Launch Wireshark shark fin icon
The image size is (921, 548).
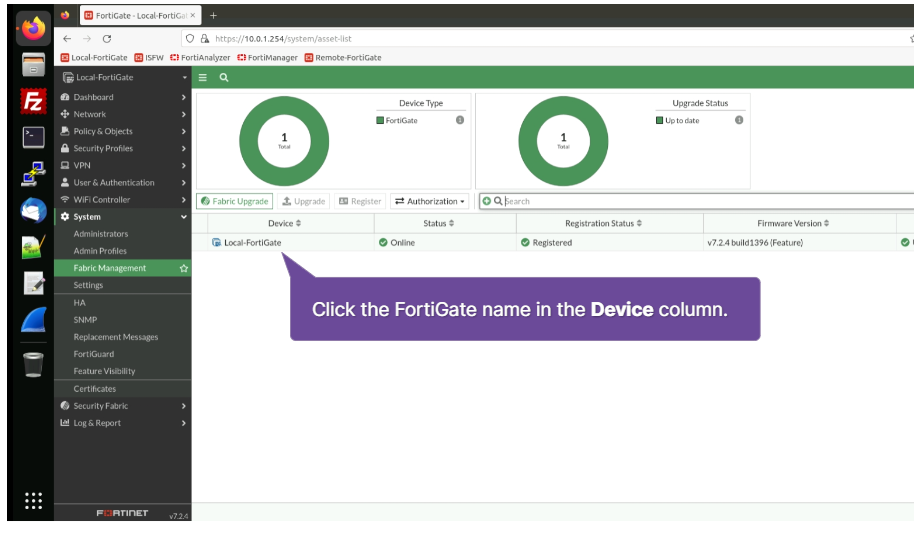(33, 320)
